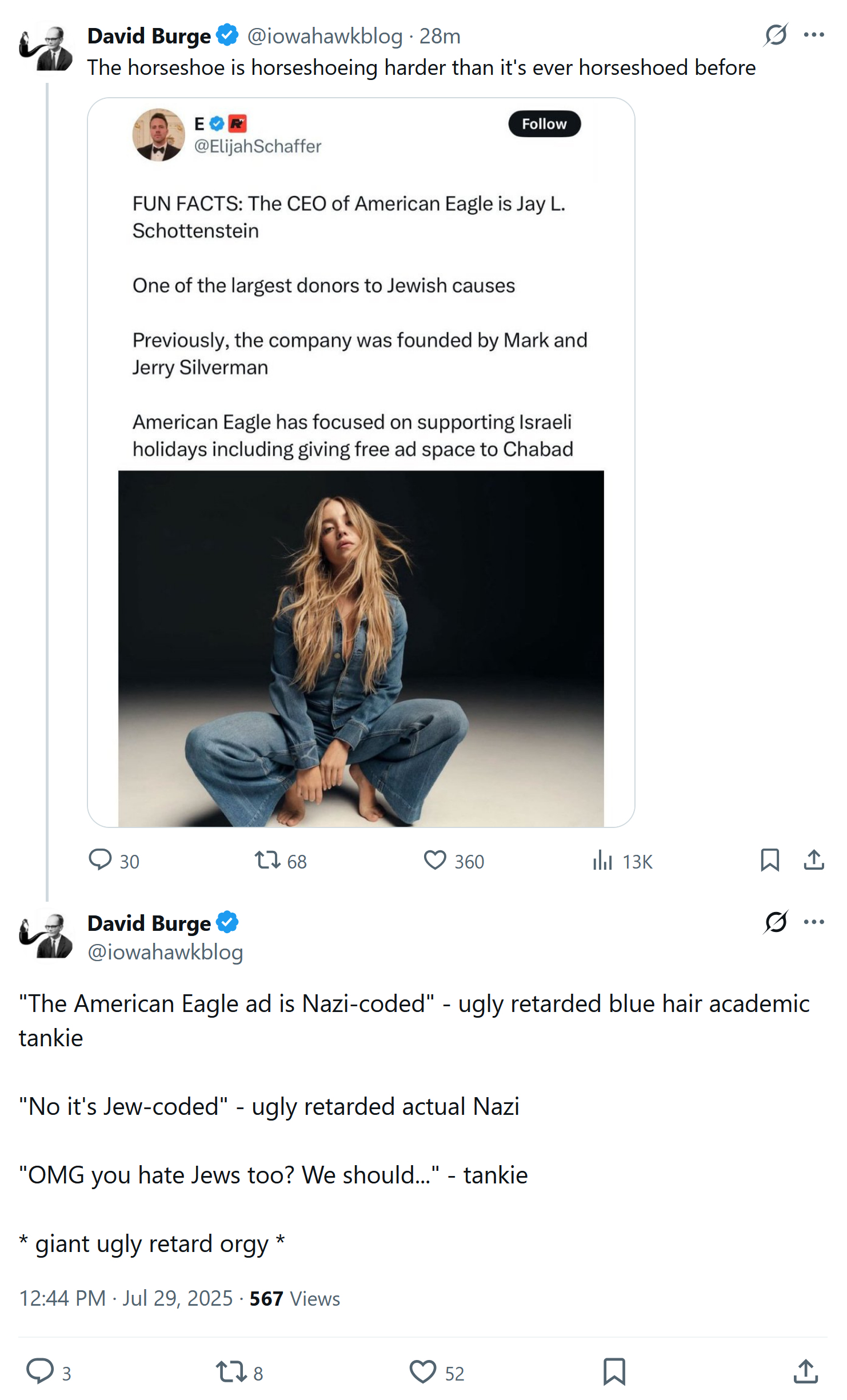The image size is (847, 1400).
Task: Open the 12:44 PM Jul 29, 2025 timestamp
Action: pos(126,1298)
